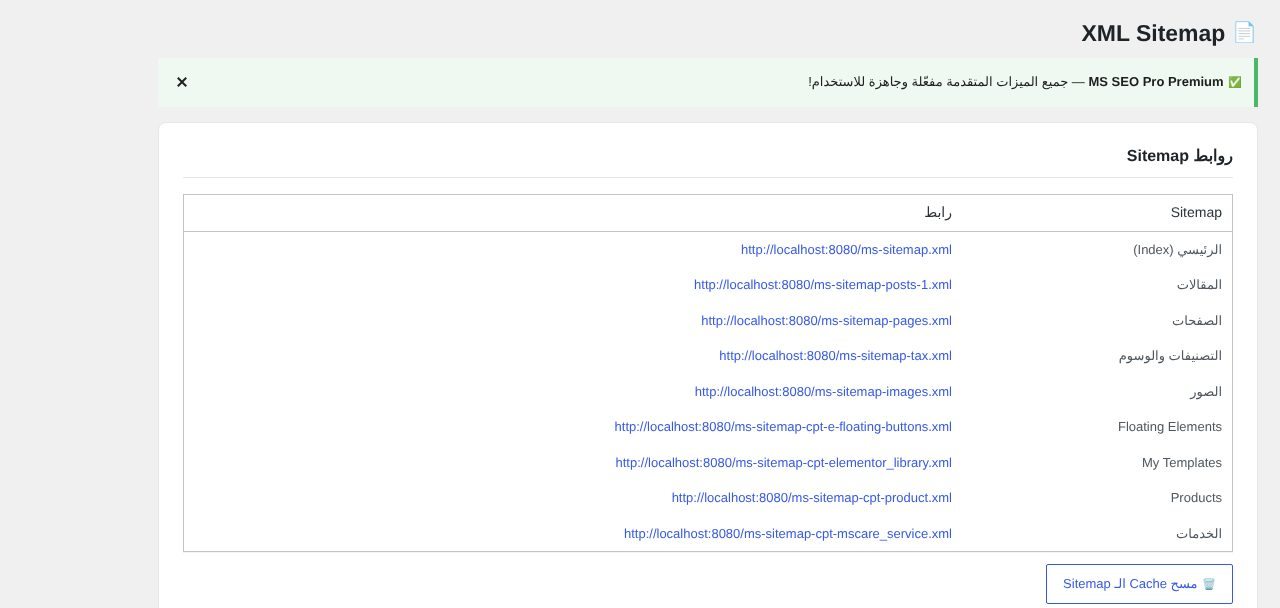Click the روابط Sitemap section heading
This screenshot has width=1280, height=608.
[x=1180, y=156]
